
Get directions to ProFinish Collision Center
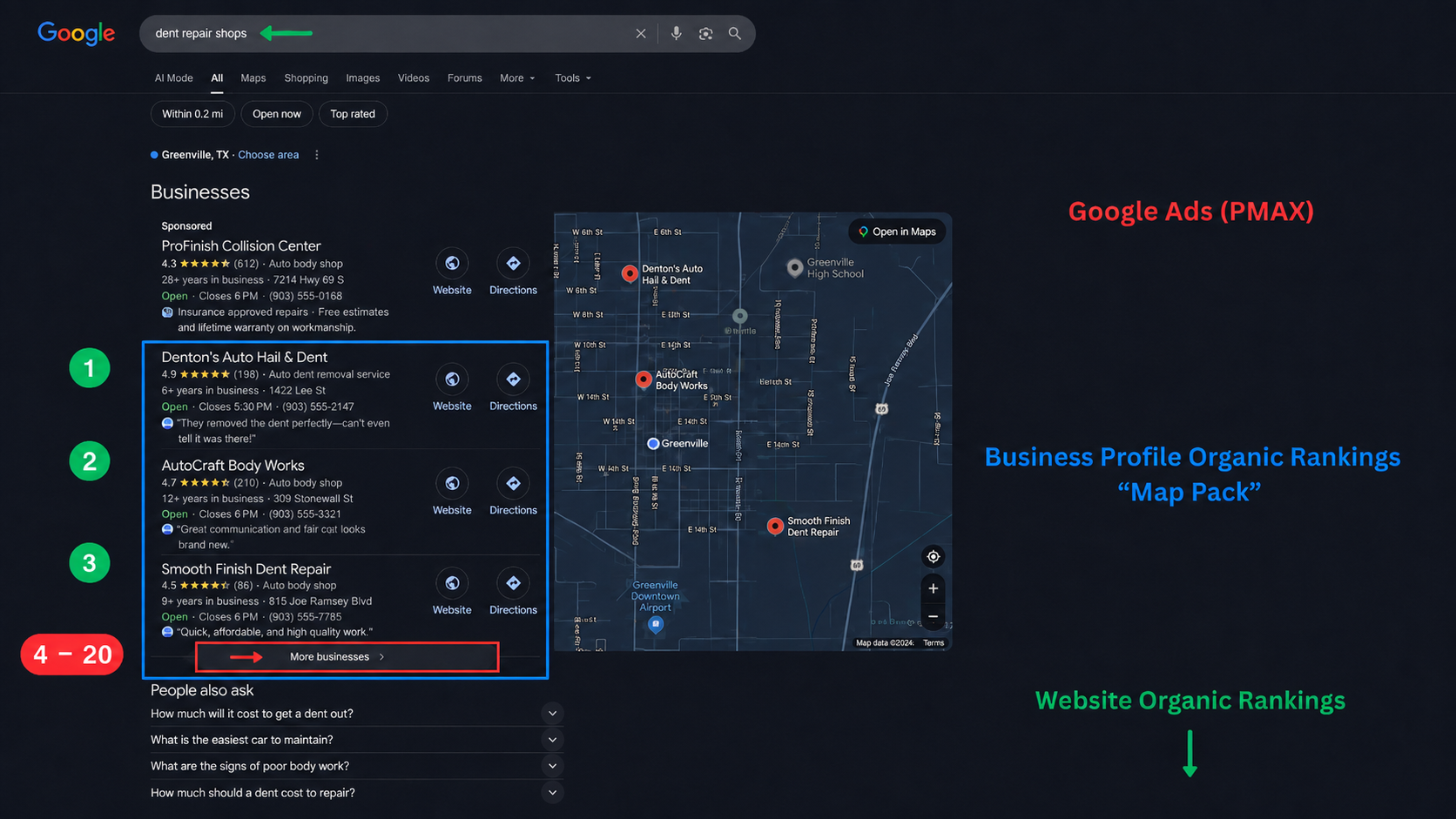click(513, 263)
